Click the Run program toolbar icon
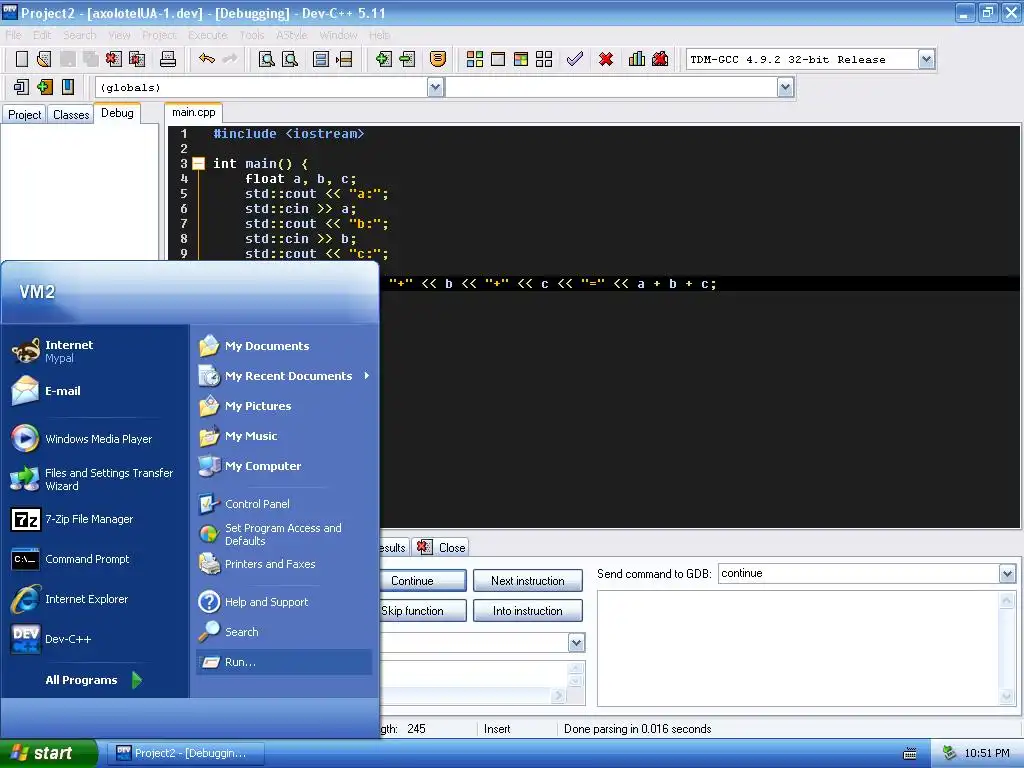The image size is (1024, 768). [x=498, y=59]
